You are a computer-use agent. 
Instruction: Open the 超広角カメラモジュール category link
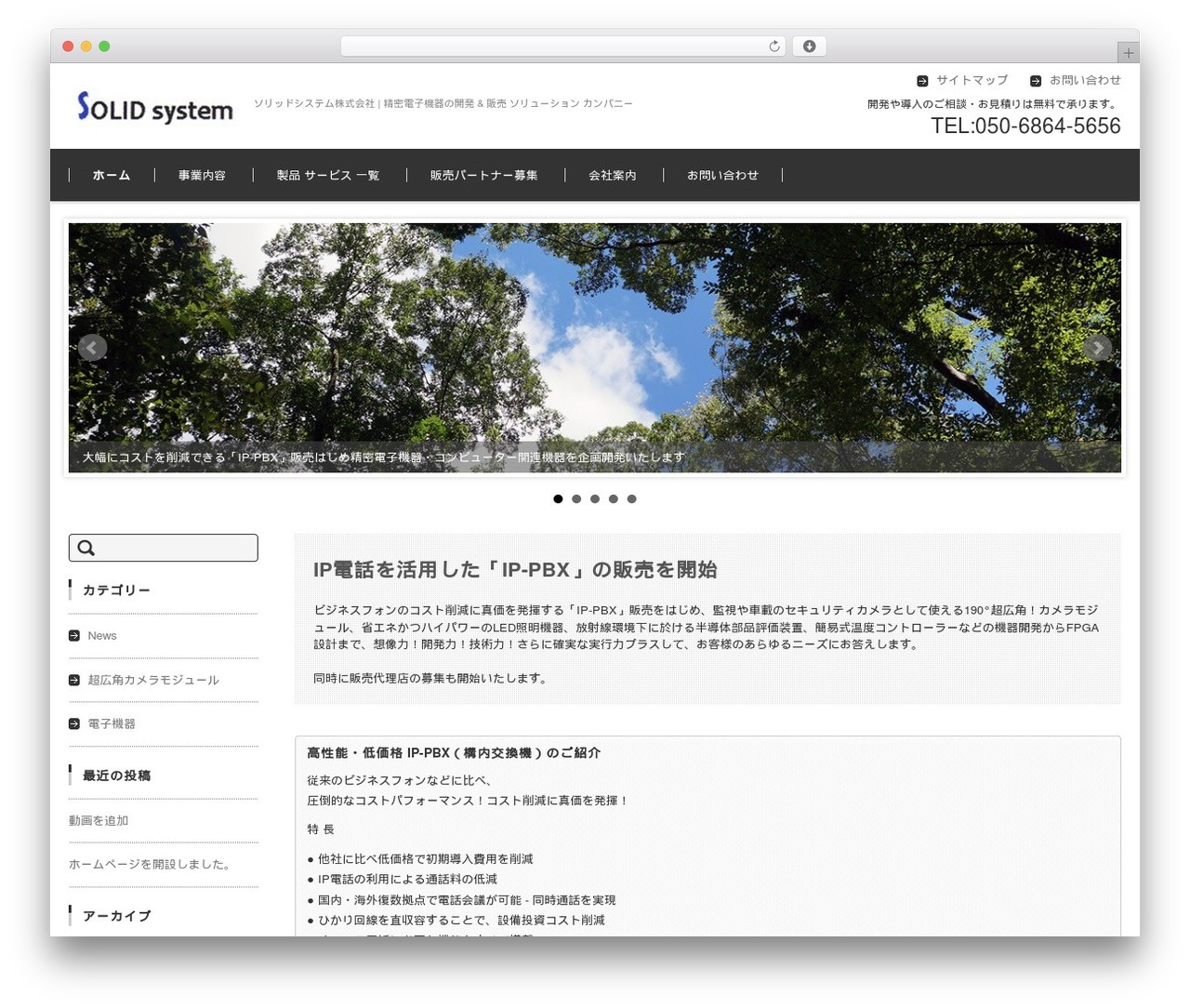153,680
